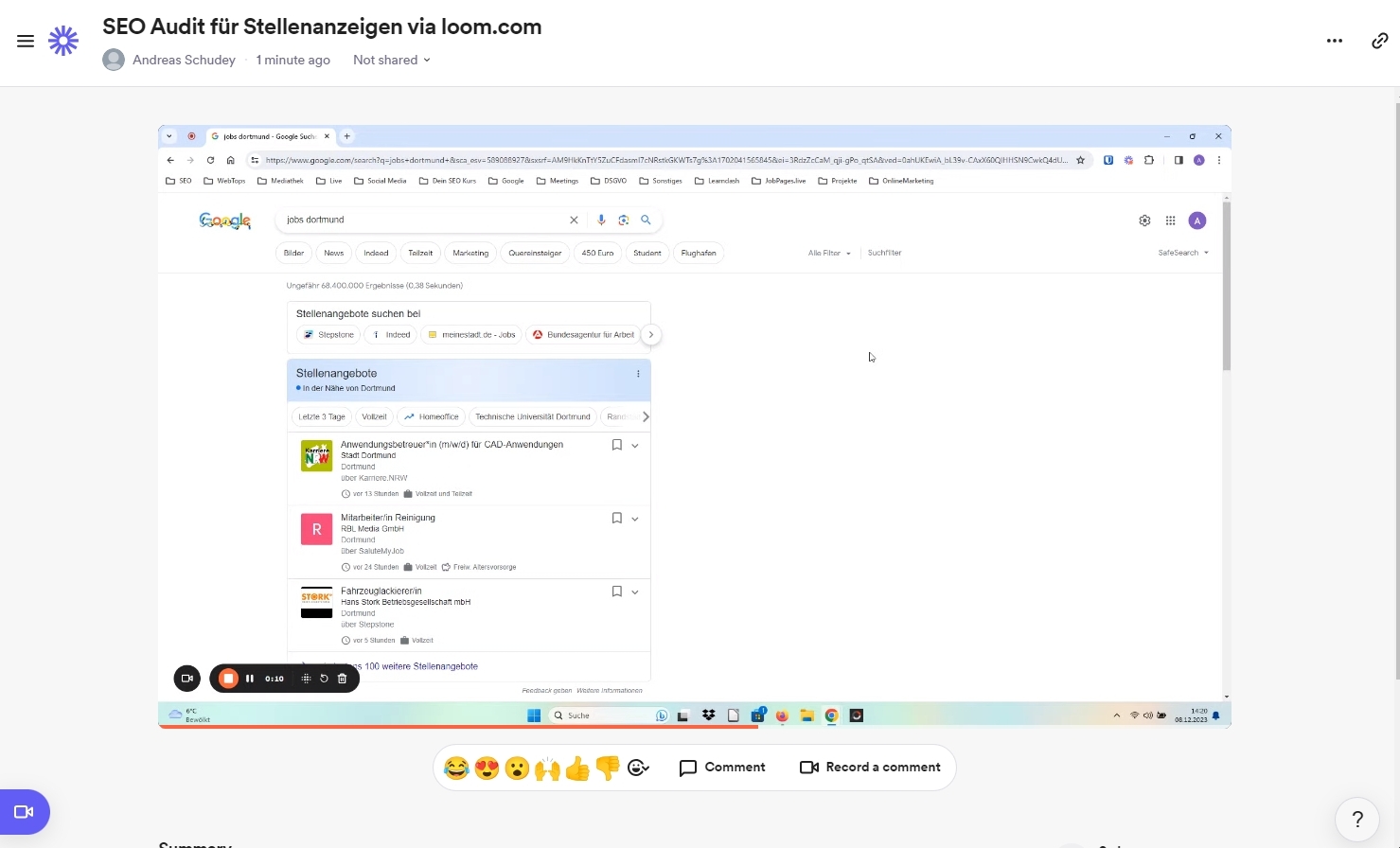The width and height of the screenshot is (1400, 848).
Task: React with the heart eyes emoji
Action: tap(487, 768)
